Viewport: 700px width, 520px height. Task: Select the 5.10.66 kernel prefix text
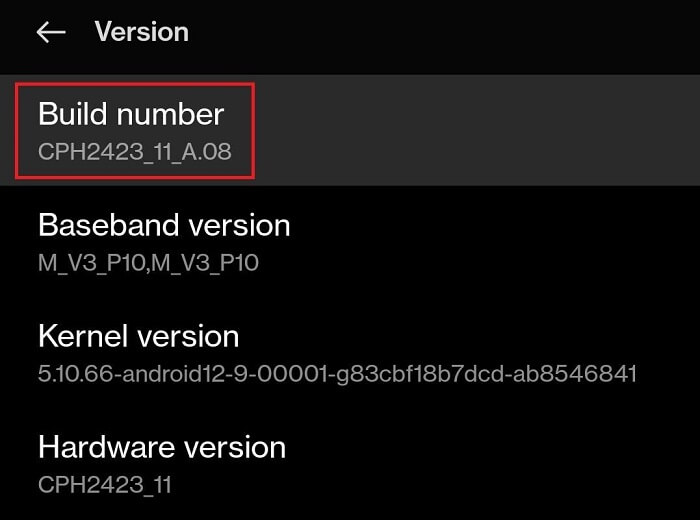pos(75,374)
